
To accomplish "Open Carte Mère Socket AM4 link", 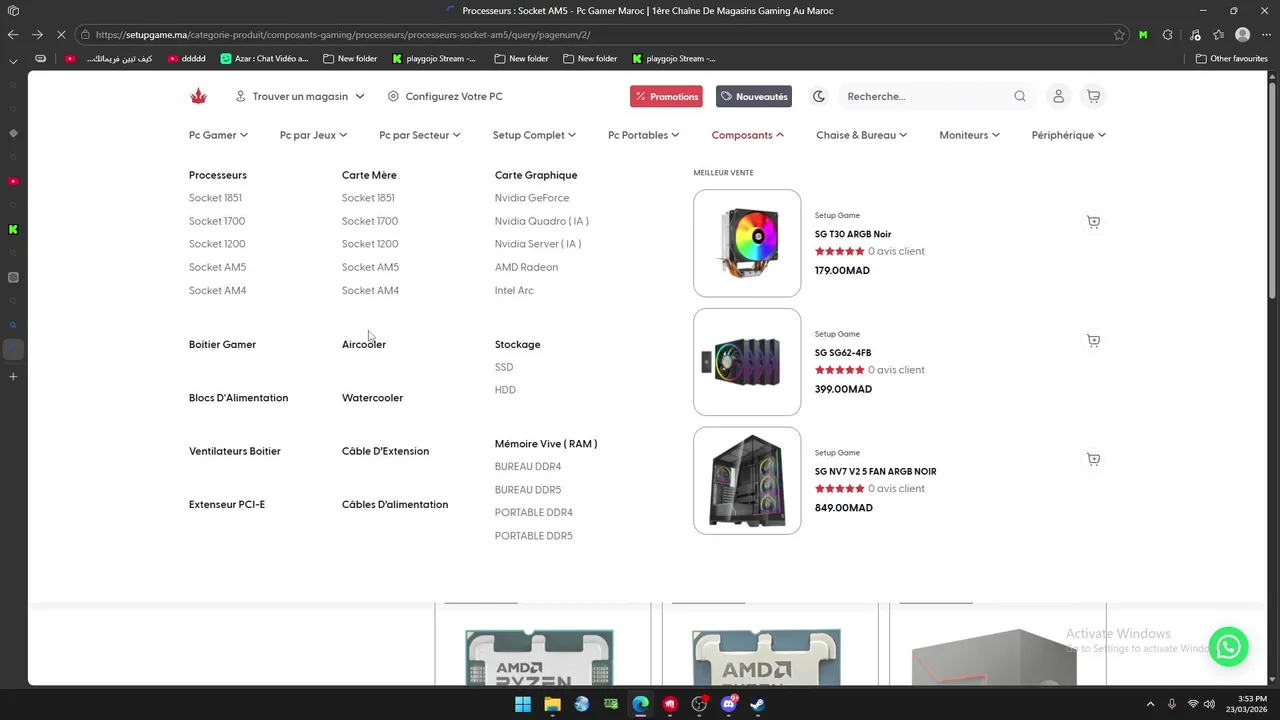I will click(x=370, y=290).
